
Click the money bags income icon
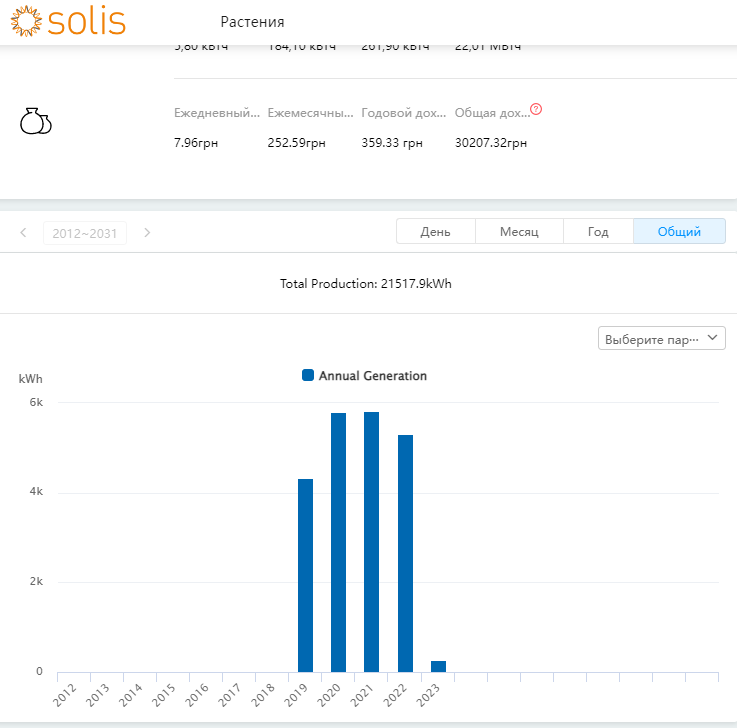[x=35, y=121]
